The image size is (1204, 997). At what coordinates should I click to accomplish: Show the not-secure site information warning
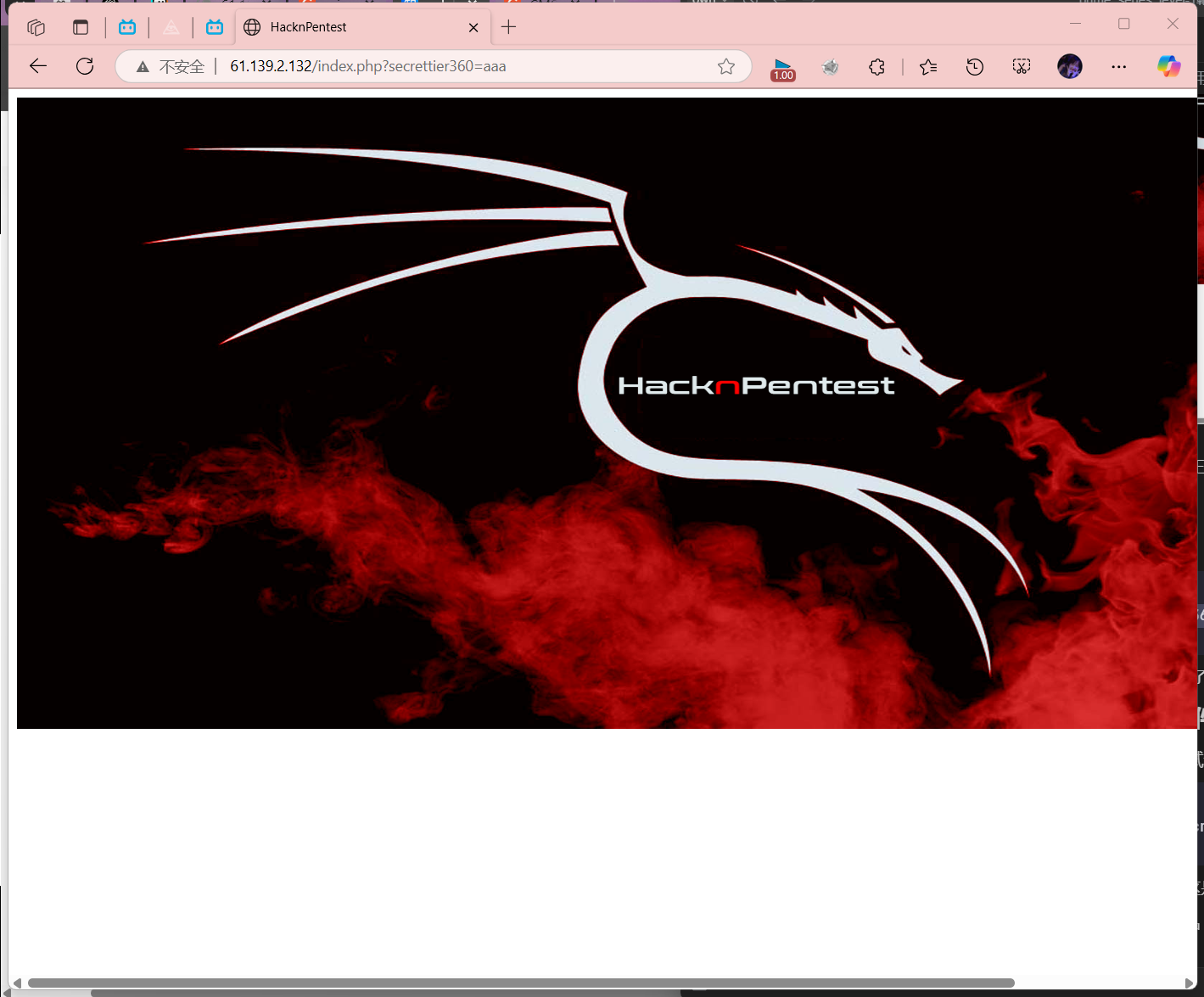click(x=171, y=66)
